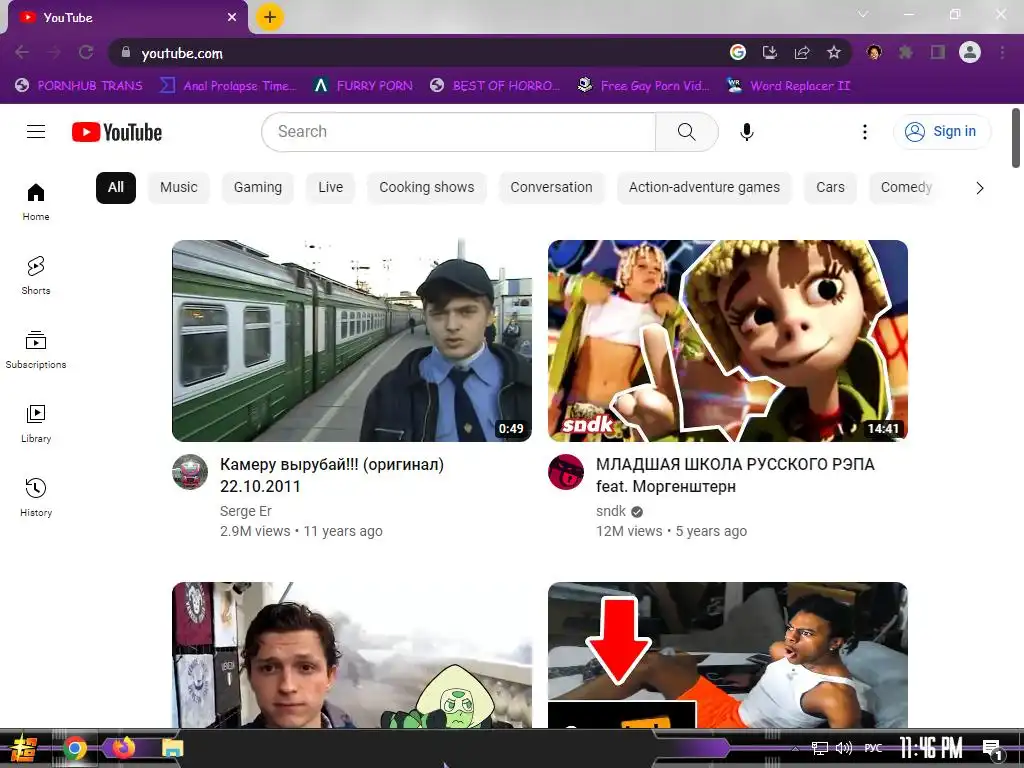Open the Windows Start button
1024x768 pixels.
pos(23,748)
